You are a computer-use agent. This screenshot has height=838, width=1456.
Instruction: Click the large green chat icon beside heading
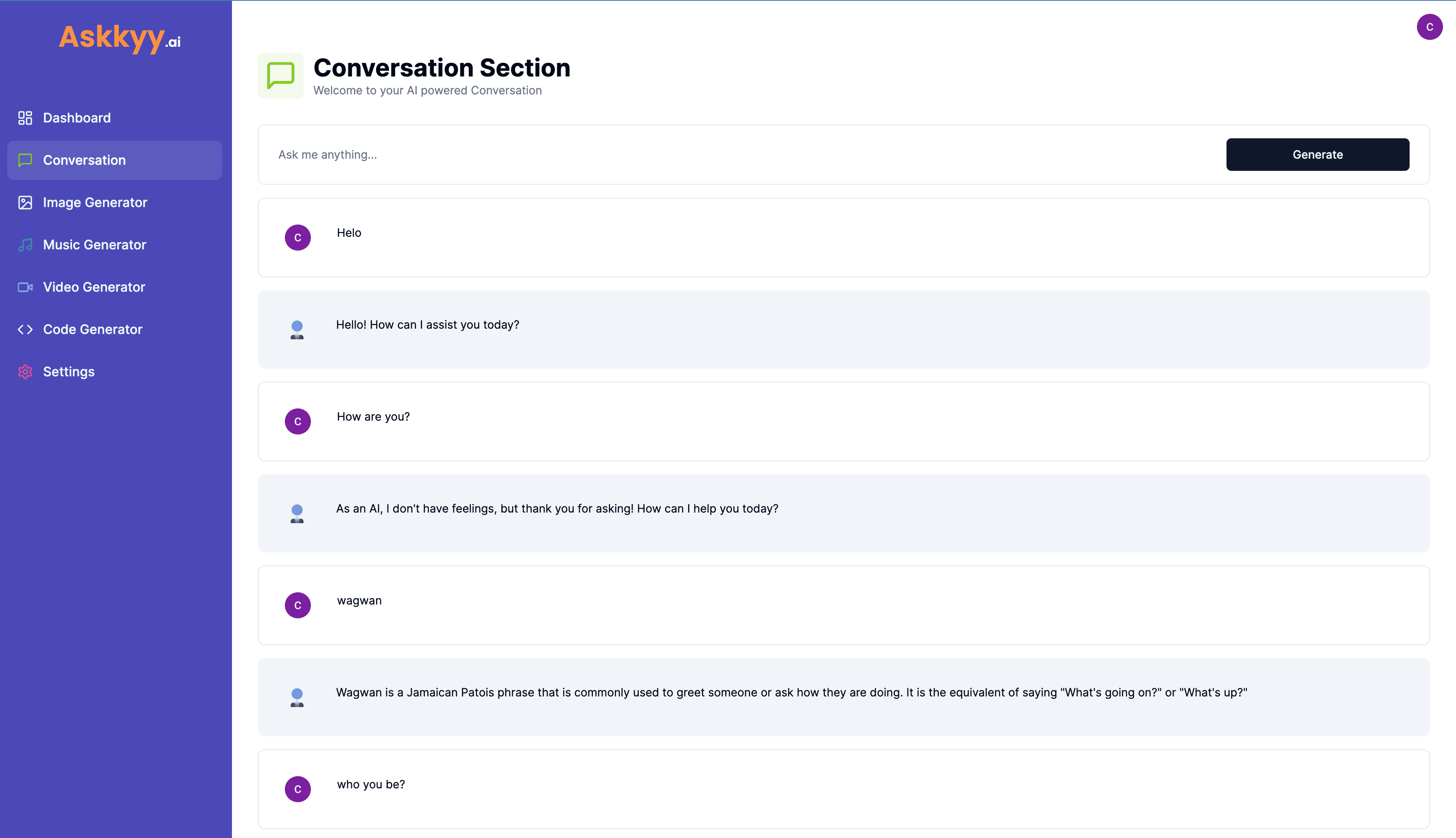point(280,76)
